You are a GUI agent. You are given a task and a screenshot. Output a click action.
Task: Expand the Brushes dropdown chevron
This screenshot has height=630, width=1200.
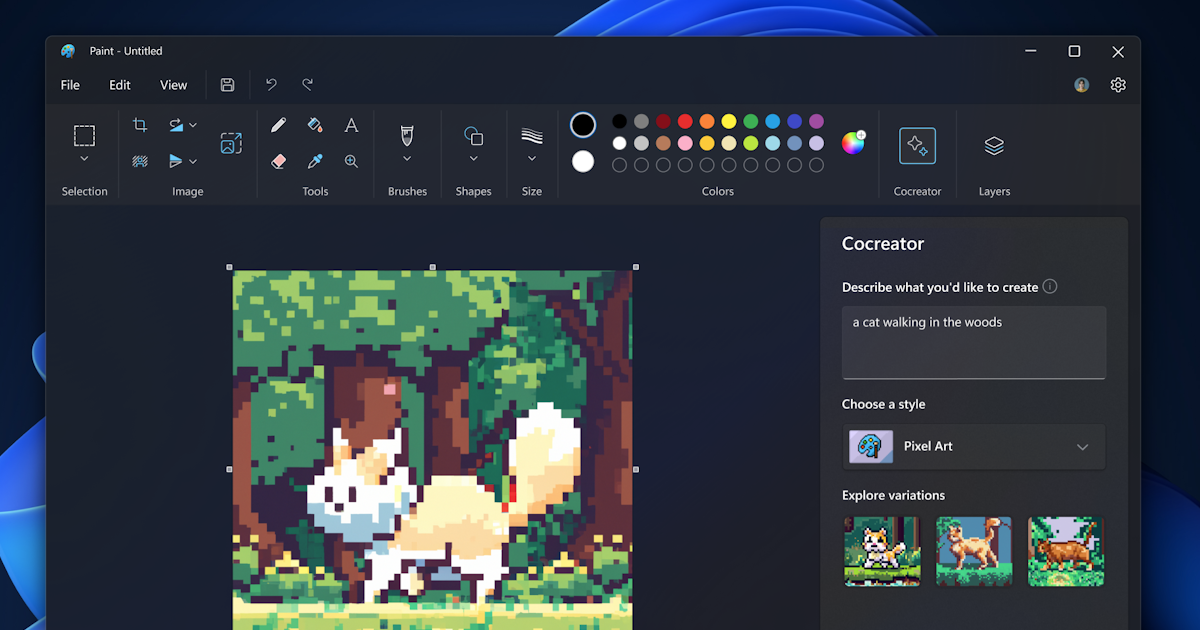tap(407, 159)
